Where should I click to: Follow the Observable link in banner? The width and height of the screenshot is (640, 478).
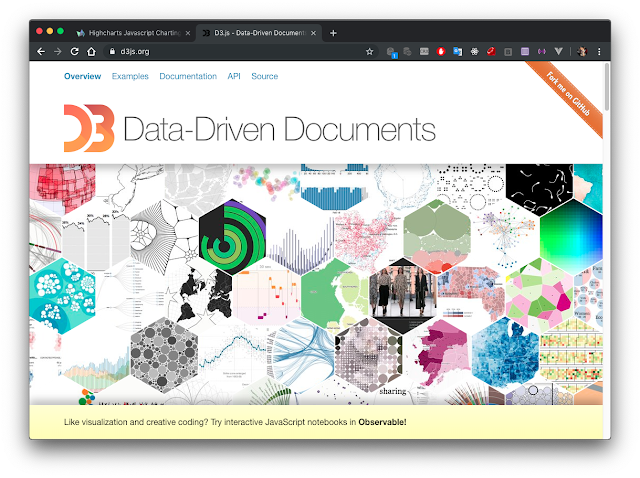(382, 422)
